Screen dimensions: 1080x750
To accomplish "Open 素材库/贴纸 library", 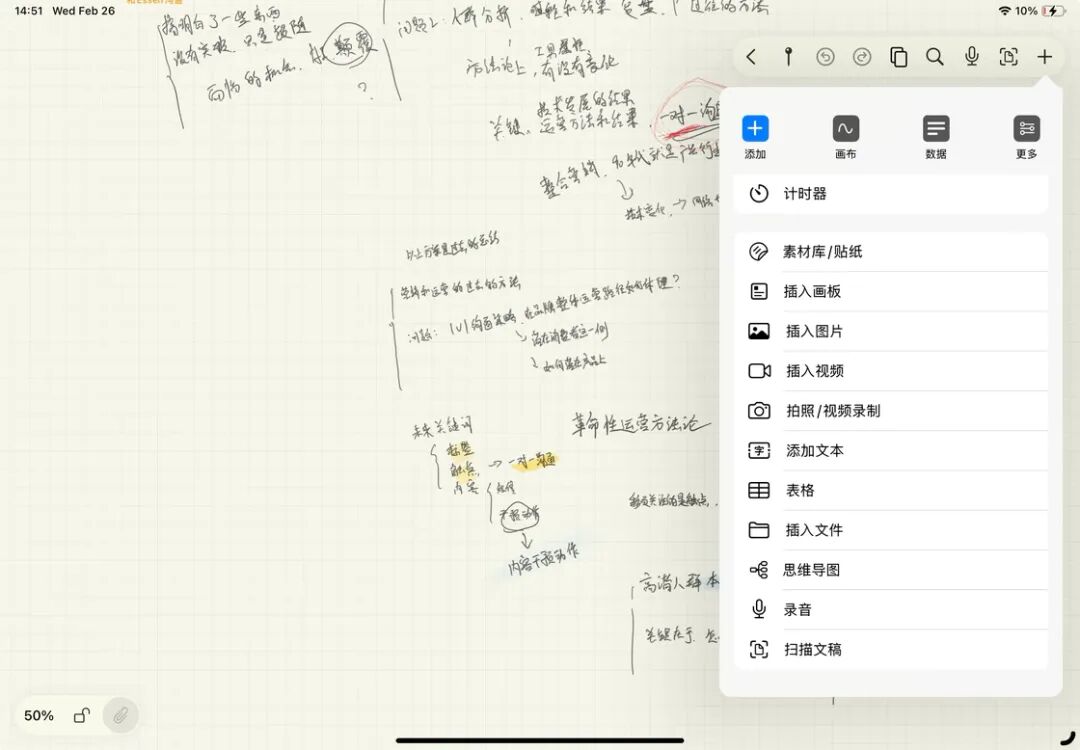I will (x=891, y=251).
